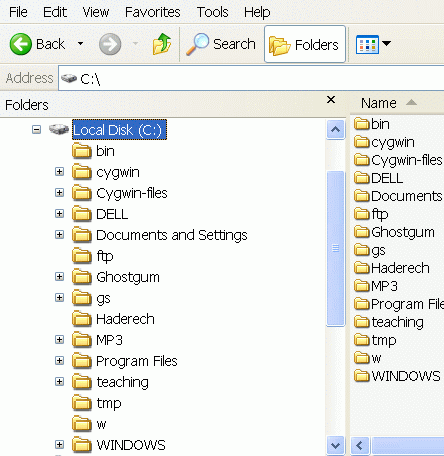Open the Back history dropdown arrow
The image size is (444, 456).
[80, 44]
